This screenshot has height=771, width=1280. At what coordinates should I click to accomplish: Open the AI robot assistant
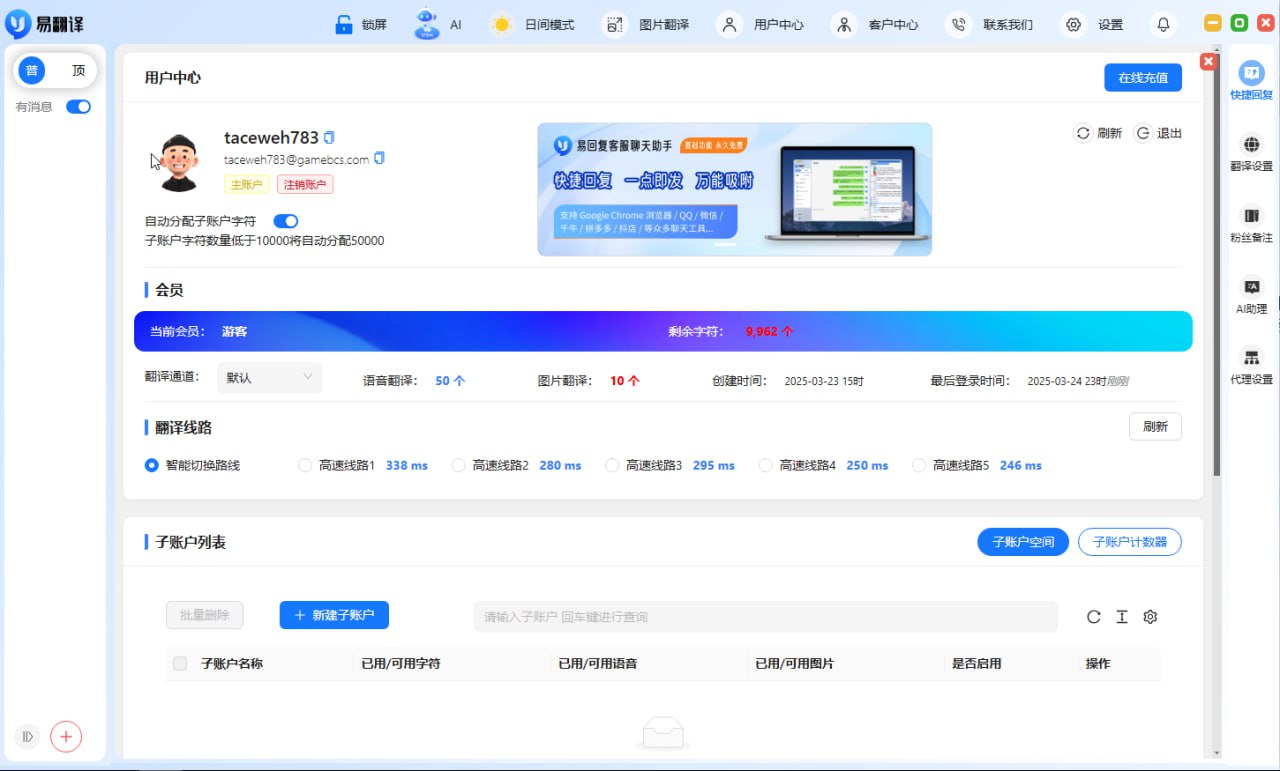427,25
